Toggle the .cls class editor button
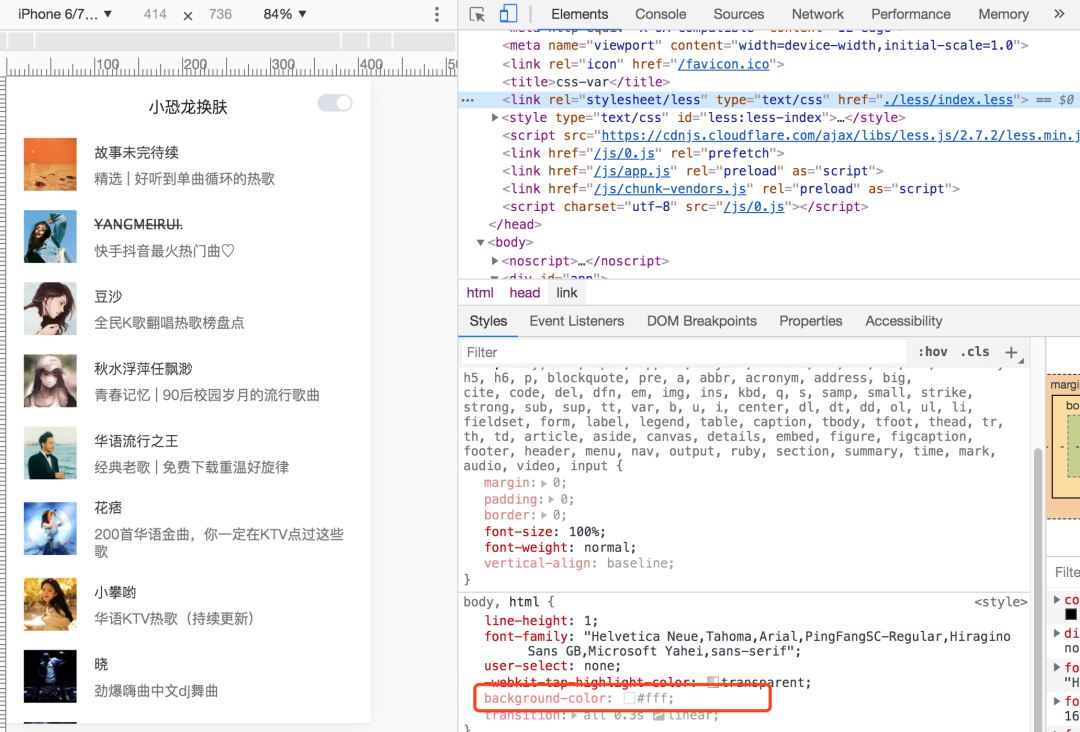1080x732 pixels. (975, 352)
